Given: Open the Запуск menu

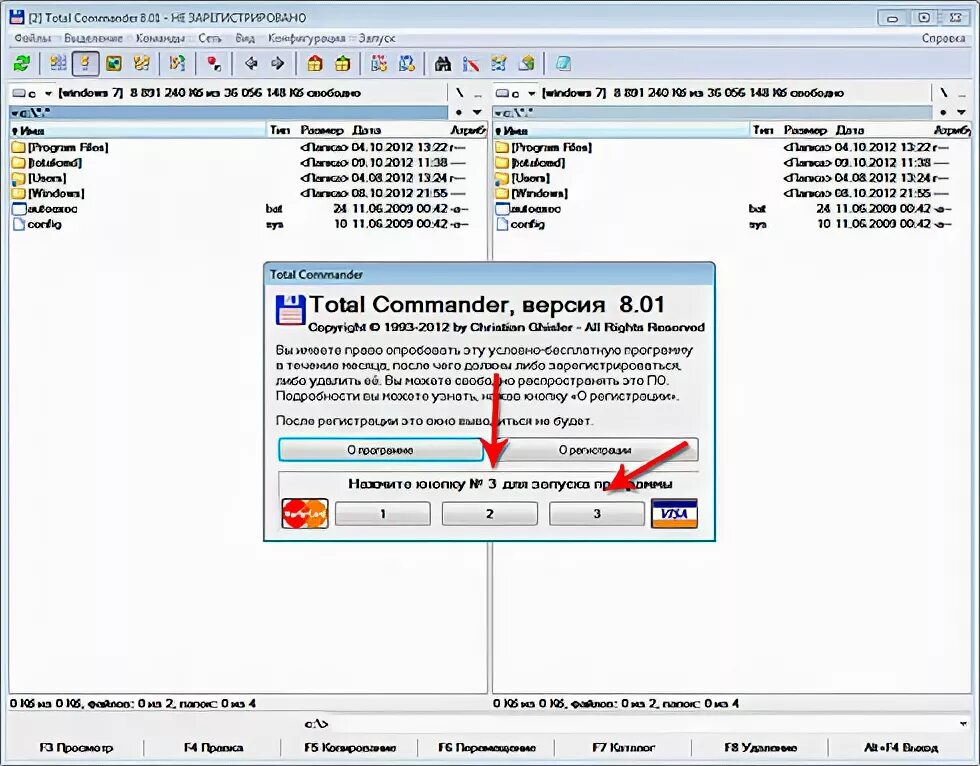Looking at the screenshot, I should click(x=377, y=38).
